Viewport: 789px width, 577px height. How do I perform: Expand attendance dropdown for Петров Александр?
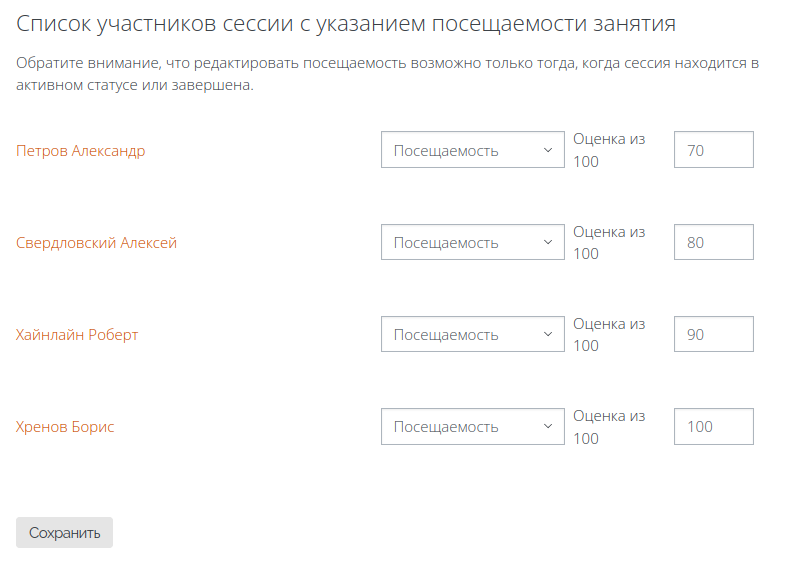(472, 150)
